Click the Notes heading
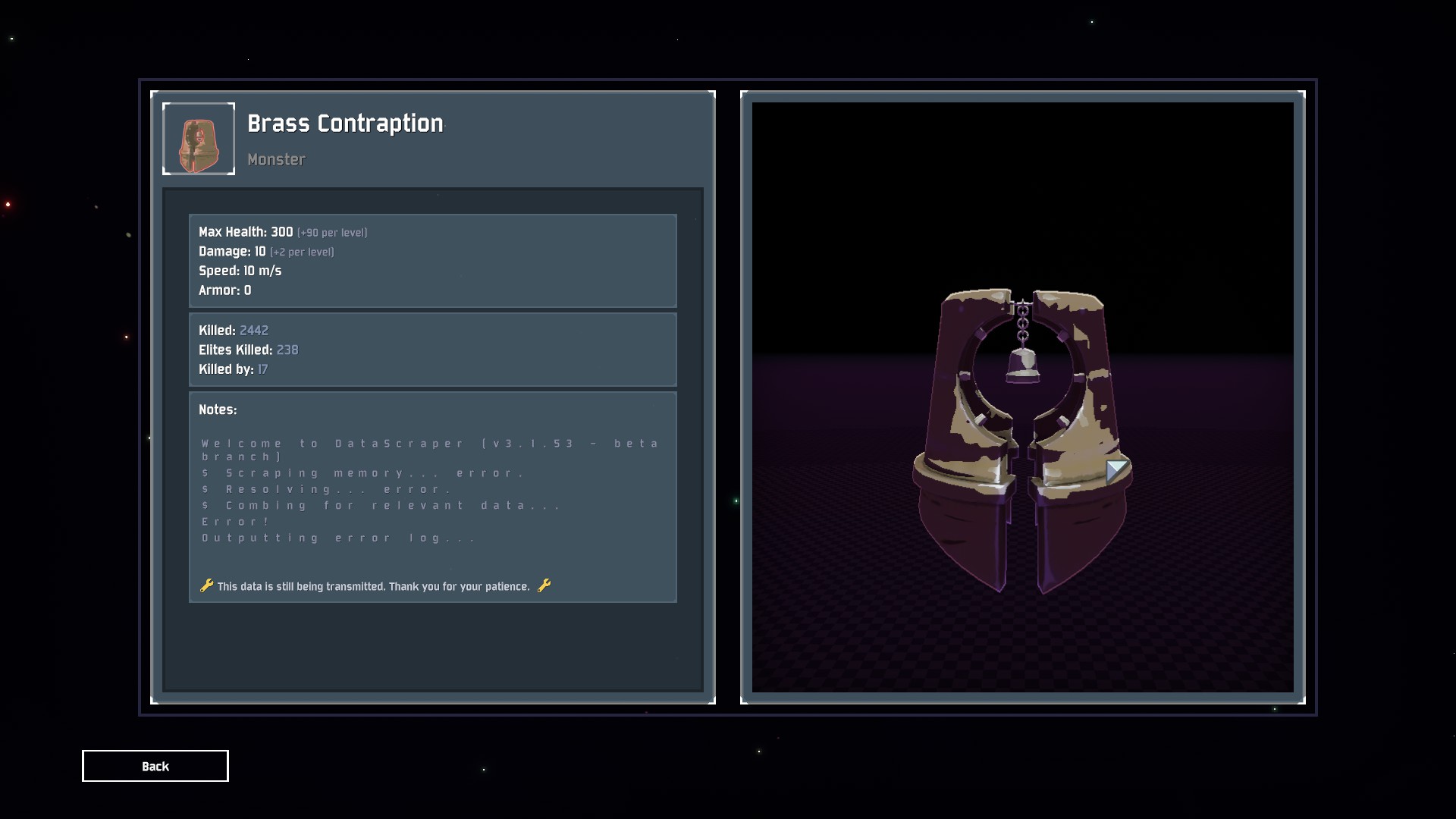 tap(218, 409)
